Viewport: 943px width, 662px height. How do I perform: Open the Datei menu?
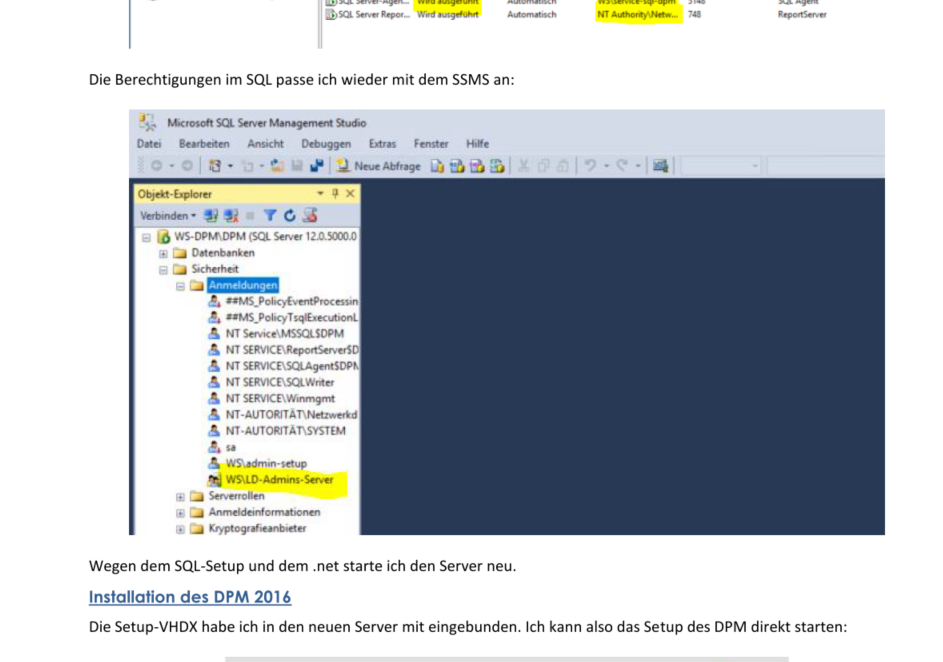(x=149, y=144)
